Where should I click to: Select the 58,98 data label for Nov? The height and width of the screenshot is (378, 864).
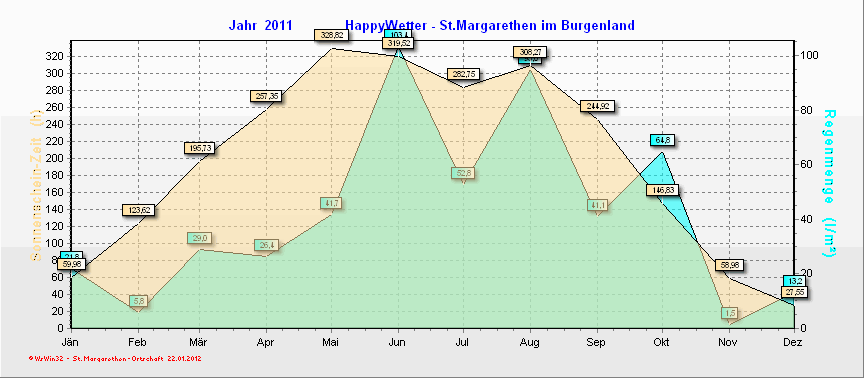click(730, 265)
